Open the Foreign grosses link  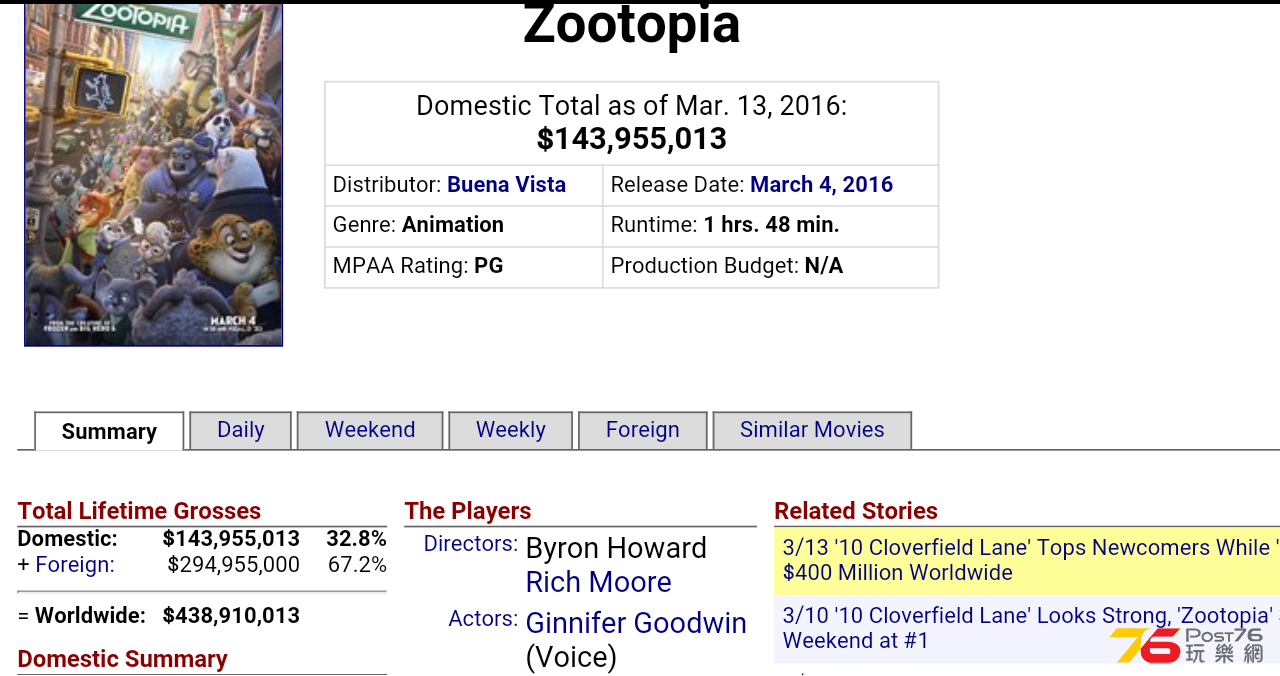coord(75,565)
